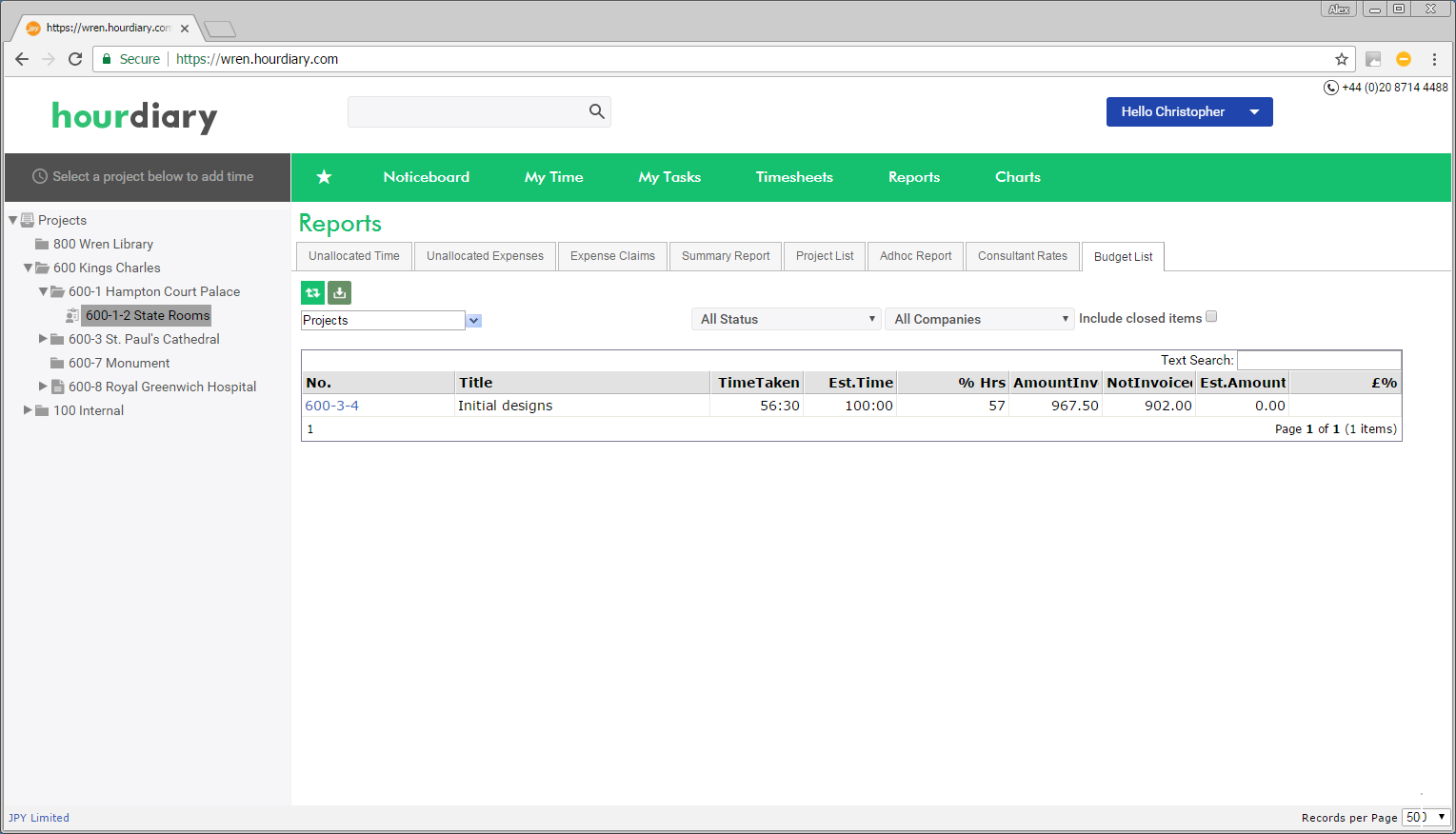
Task: Open favorites via the star icon
Action: [324, 177]
